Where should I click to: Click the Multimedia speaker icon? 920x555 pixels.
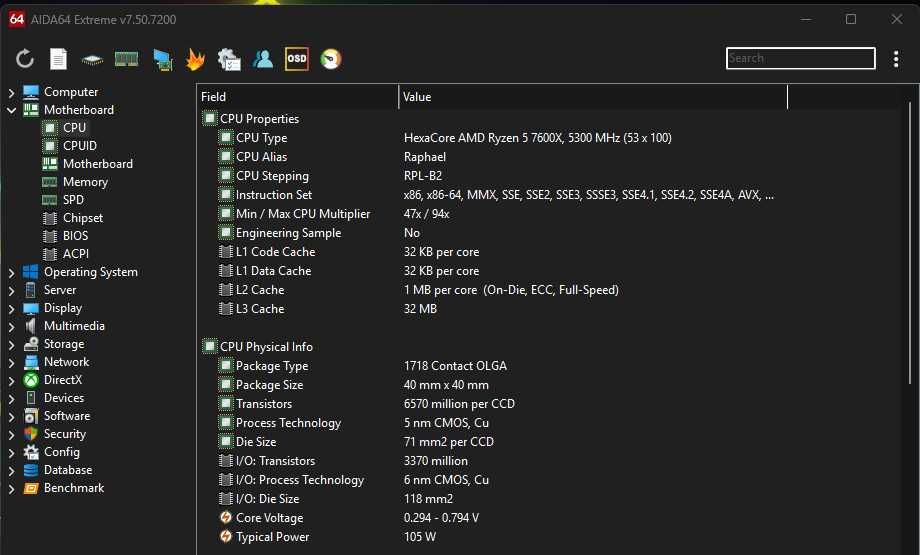click(31, 326)
